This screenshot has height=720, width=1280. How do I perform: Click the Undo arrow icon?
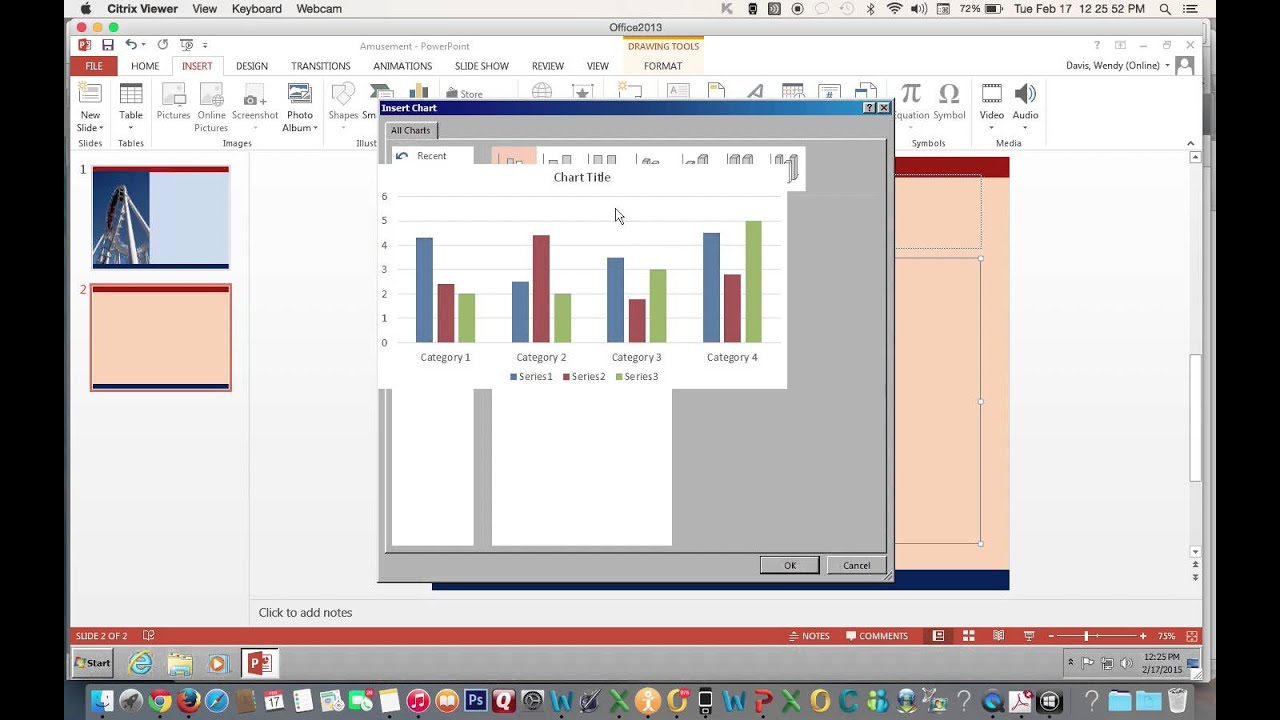tap(130, 45)
